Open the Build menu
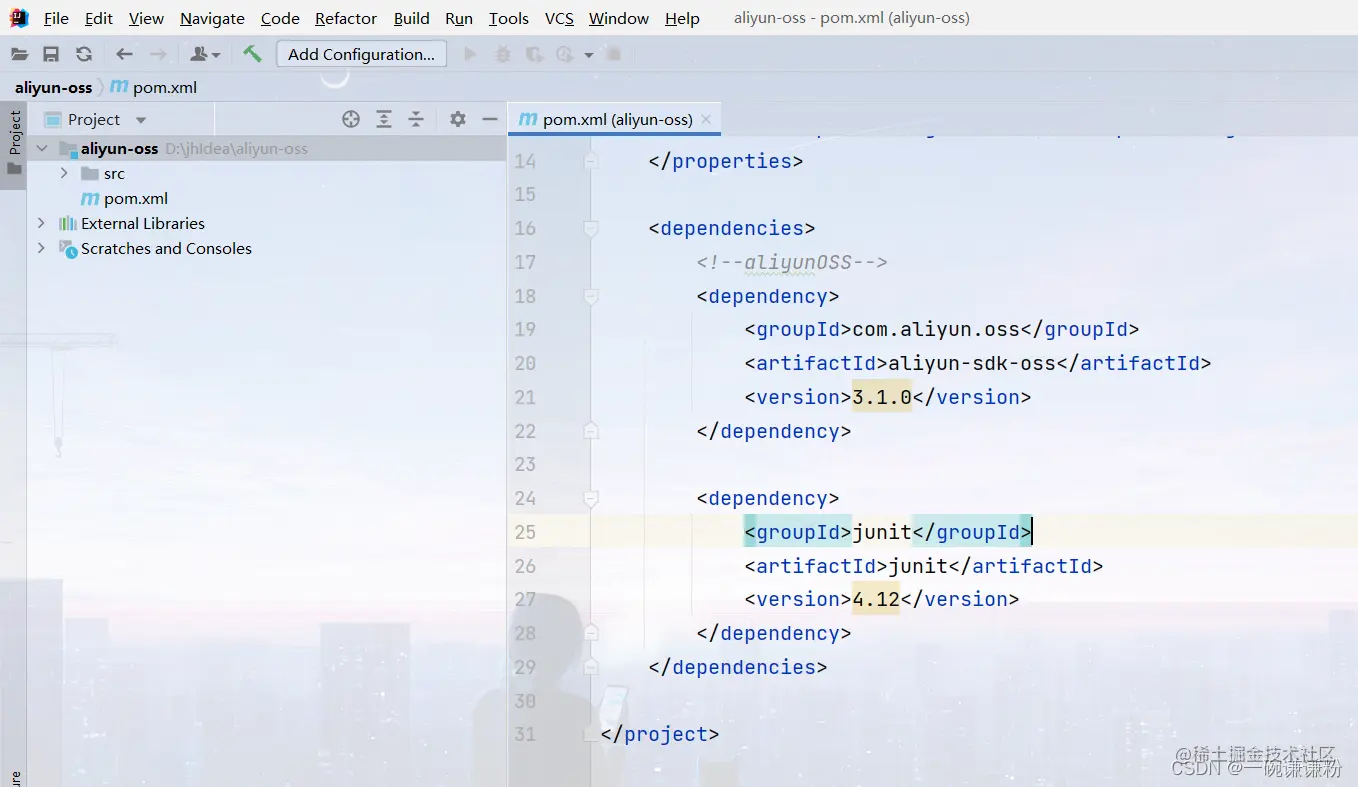 coord(412,19)
